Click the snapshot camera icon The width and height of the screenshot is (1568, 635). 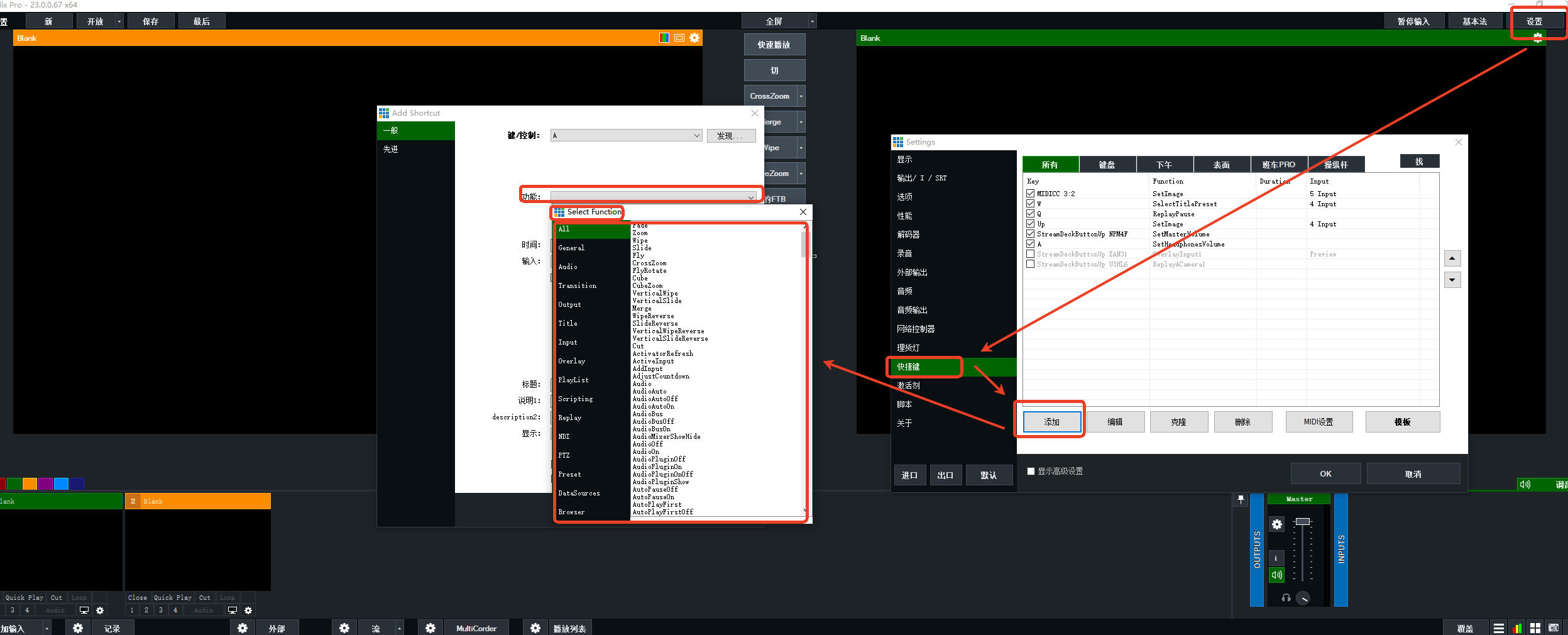click(1554, 628)
